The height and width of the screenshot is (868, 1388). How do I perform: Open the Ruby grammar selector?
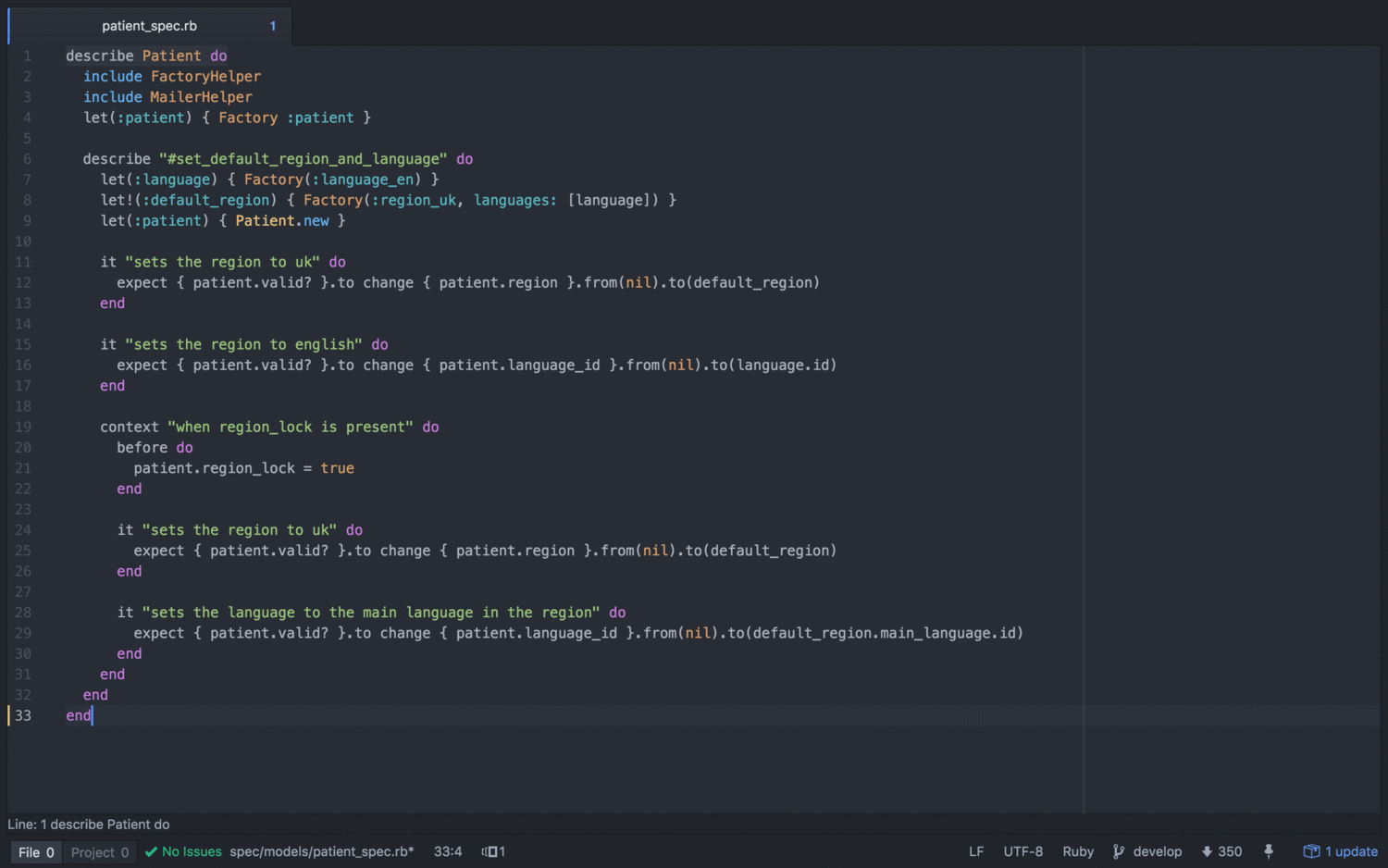click(x=1077, y=851)
